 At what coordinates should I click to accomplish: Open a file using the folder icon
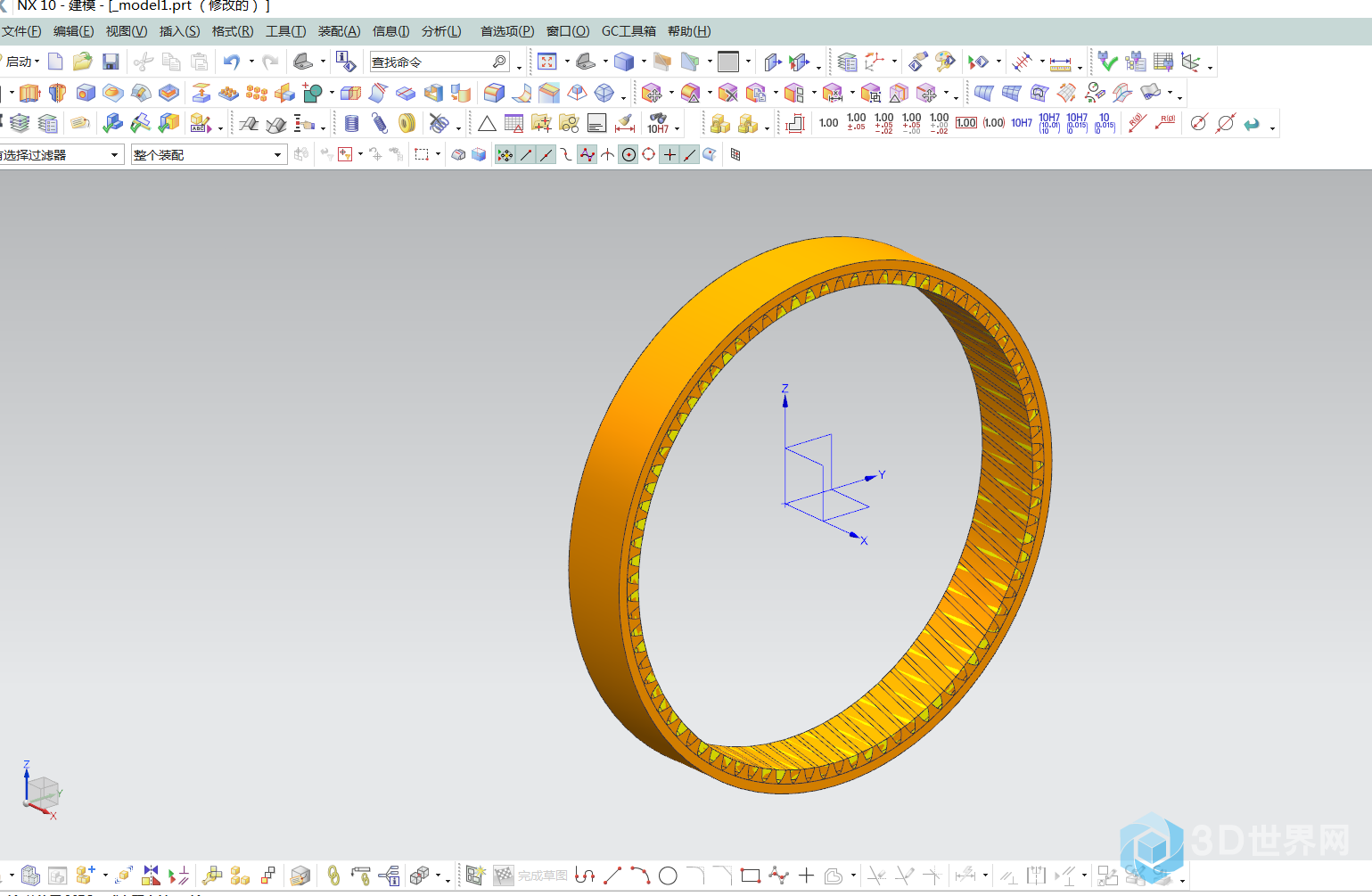[82, 62]
